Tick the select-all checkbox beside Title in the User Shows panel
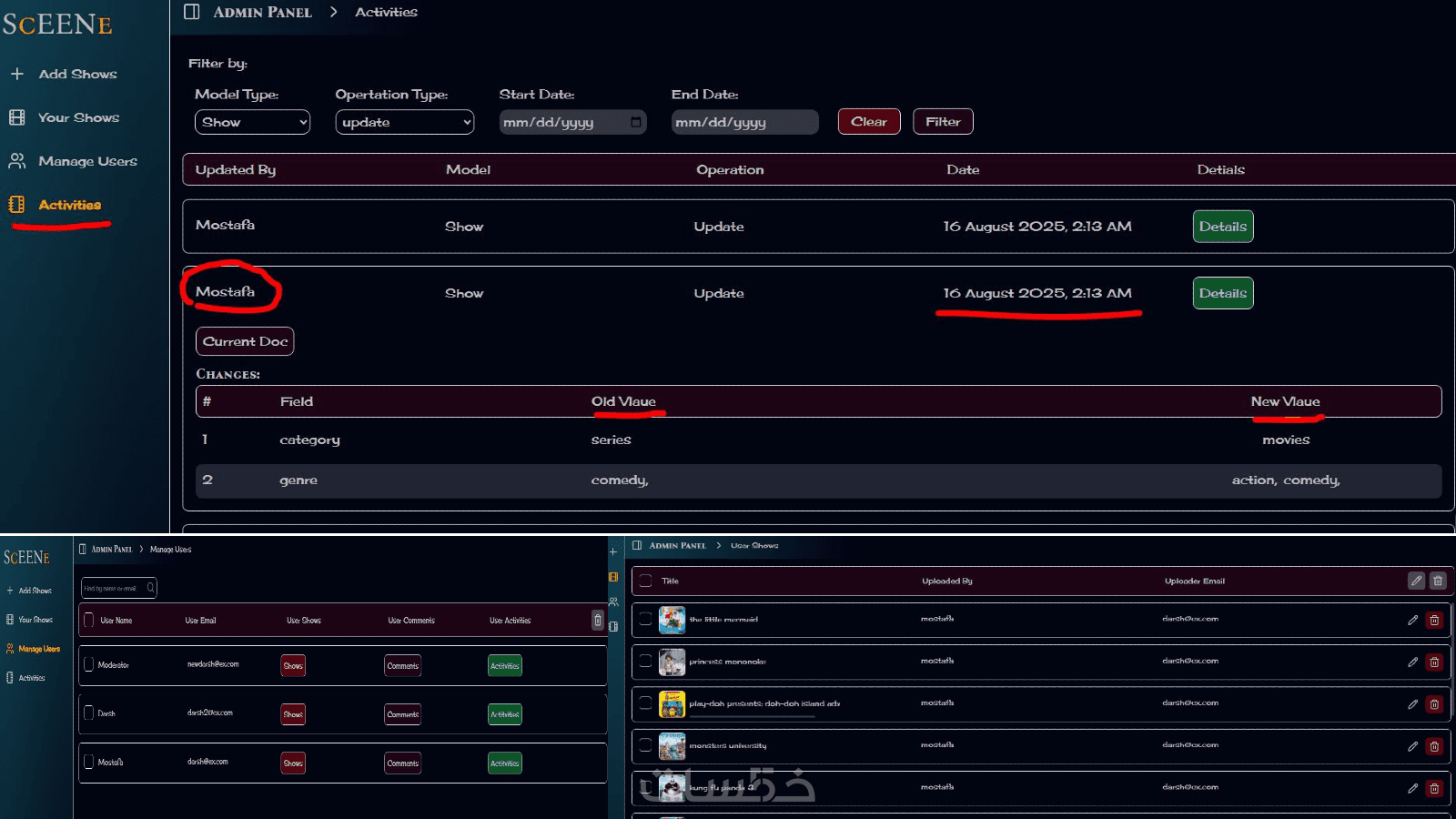 [x=645, y=581]
